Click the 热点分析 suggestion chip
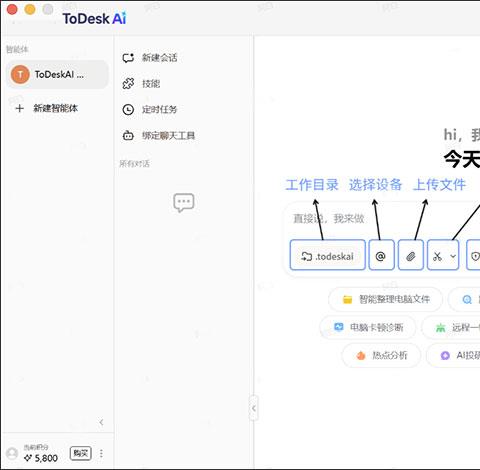 (x=381, y=355)
